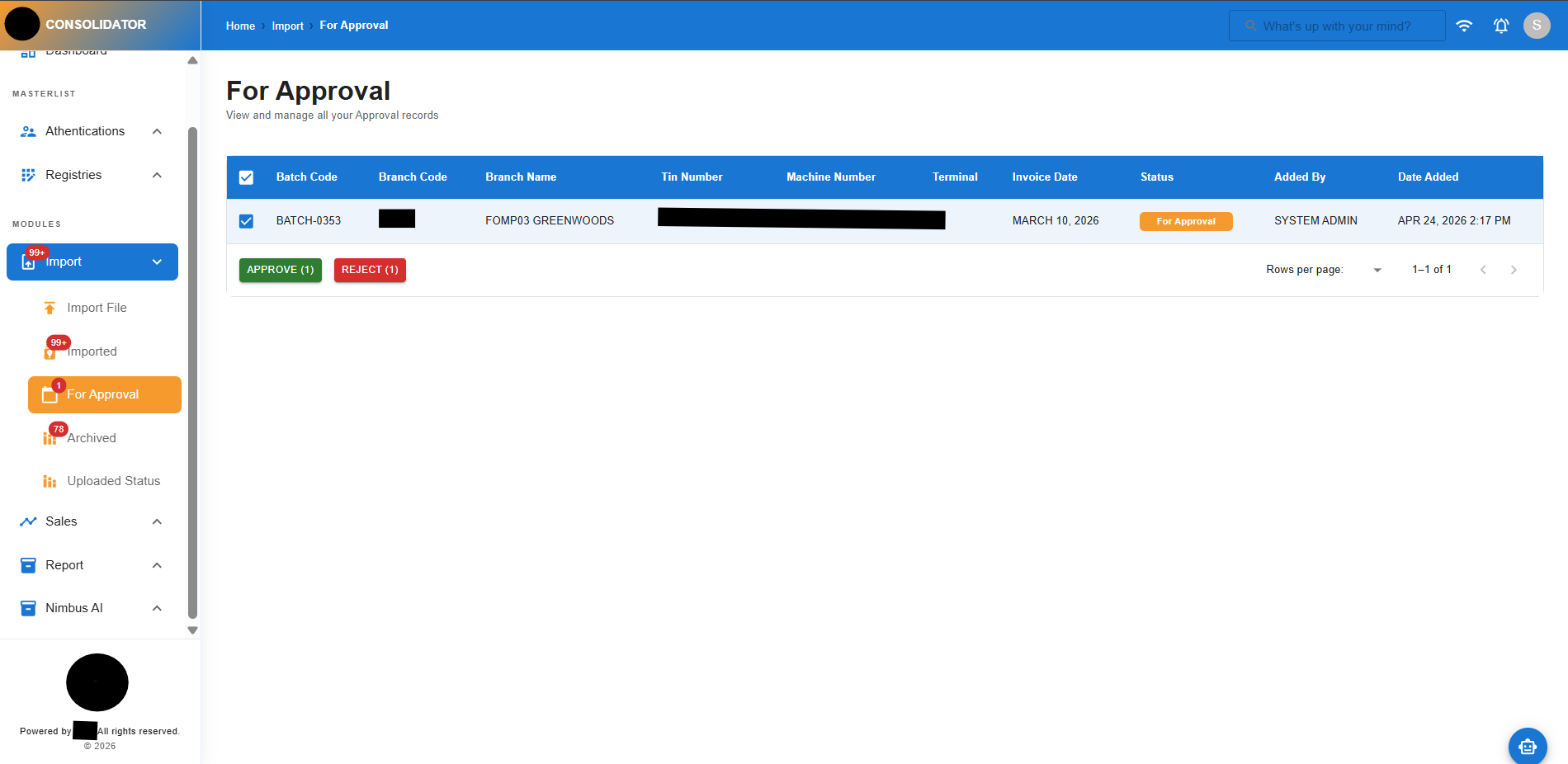Viewport: 1568px width, 764px height.
Task: Open the Uploaded Status chart icon
Action: [50, 480]
